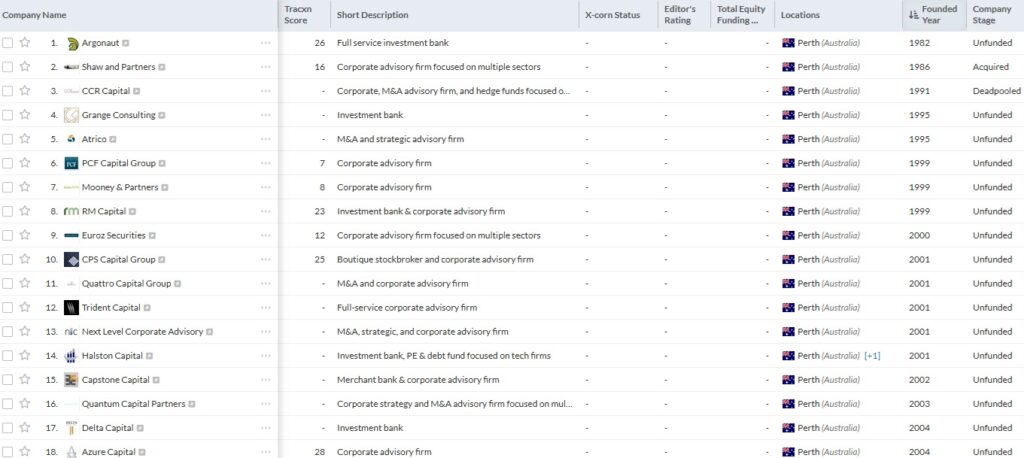Open more options dots for CPS Capital Group
Viewport: 1024px width, 458px height.
[265, 260]
